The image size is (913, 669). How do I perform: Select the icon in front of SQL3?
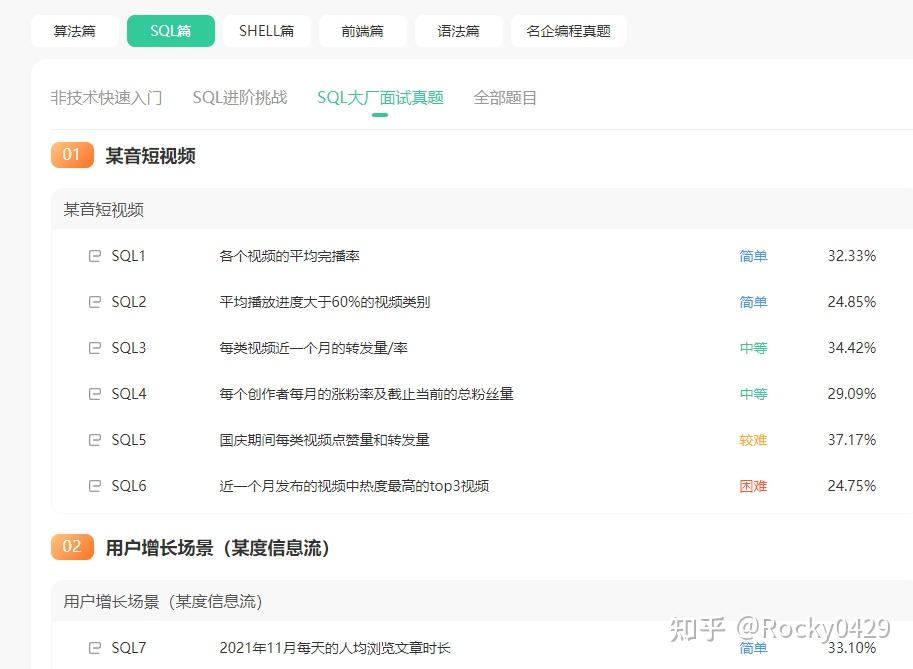[94, 348]
